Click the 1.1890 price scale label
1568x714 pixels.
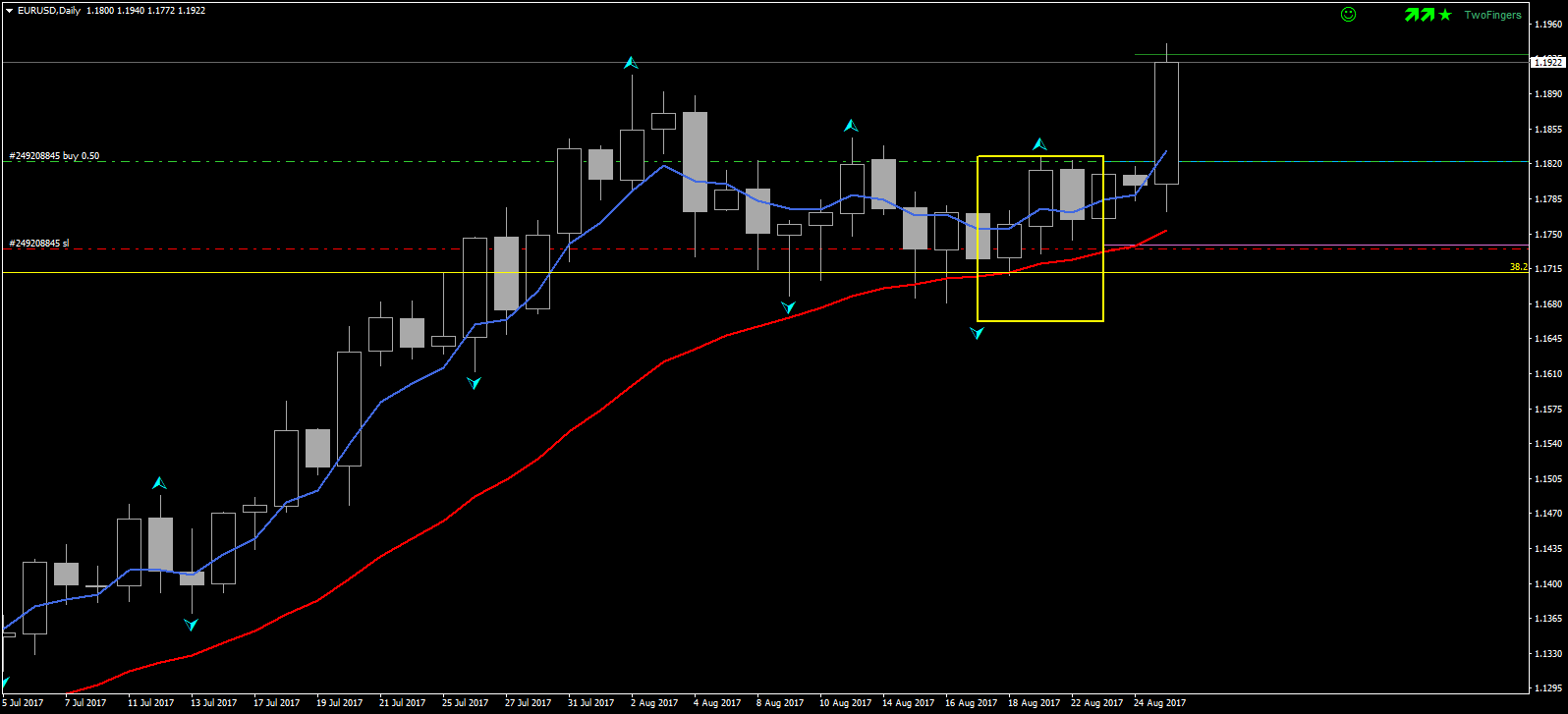pos(1547,94)
